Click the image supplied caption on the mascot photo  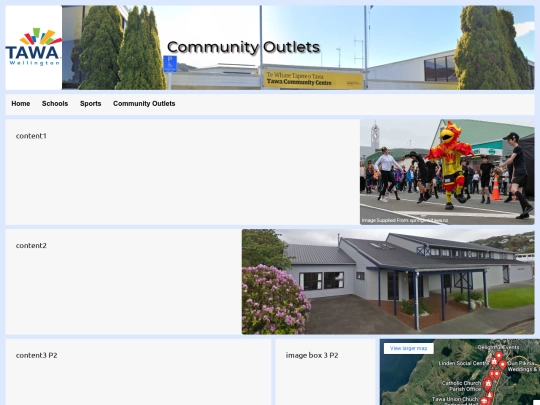(405, 220)
